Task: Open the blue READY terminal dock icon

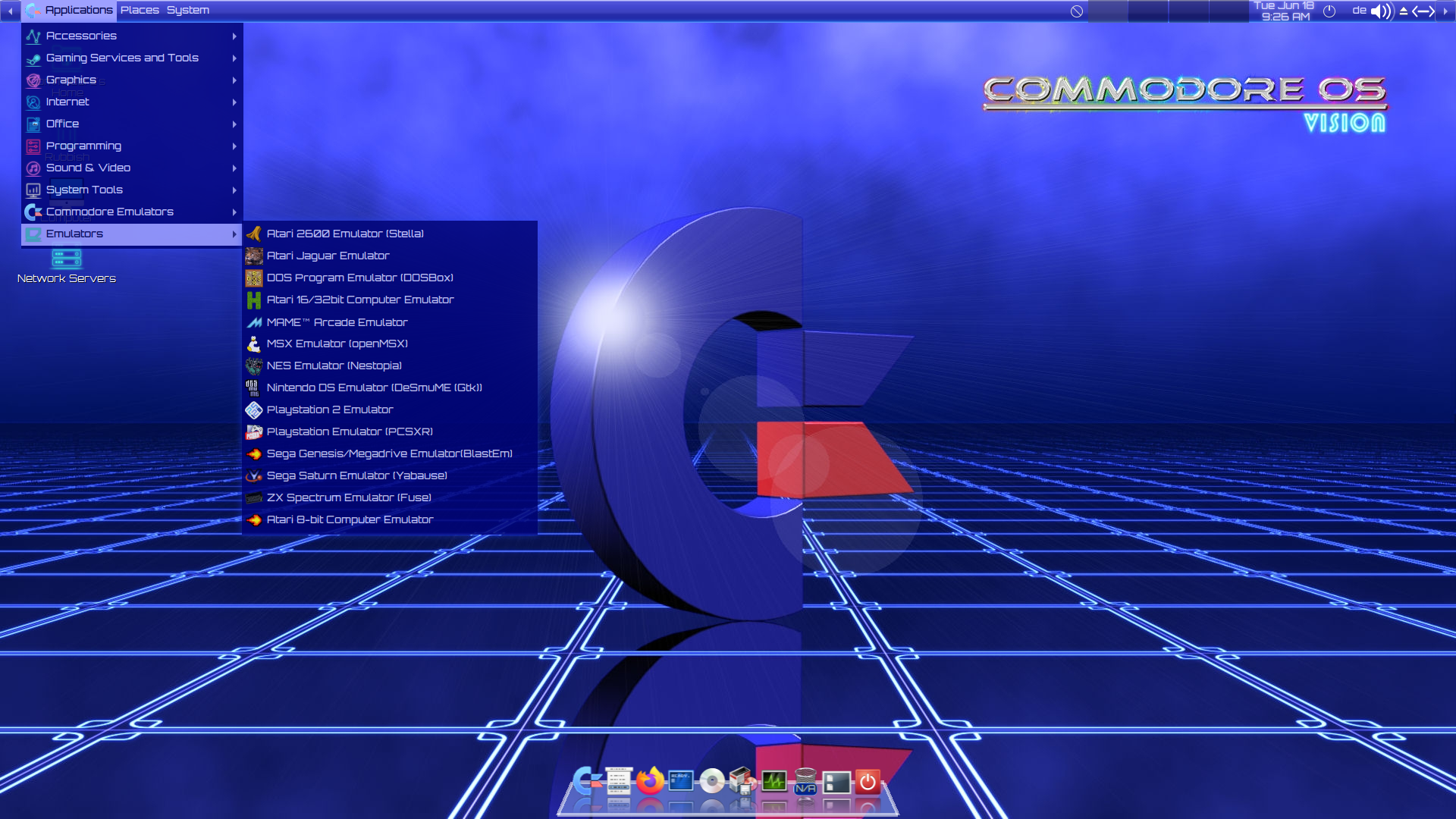Action: (681, 781)
